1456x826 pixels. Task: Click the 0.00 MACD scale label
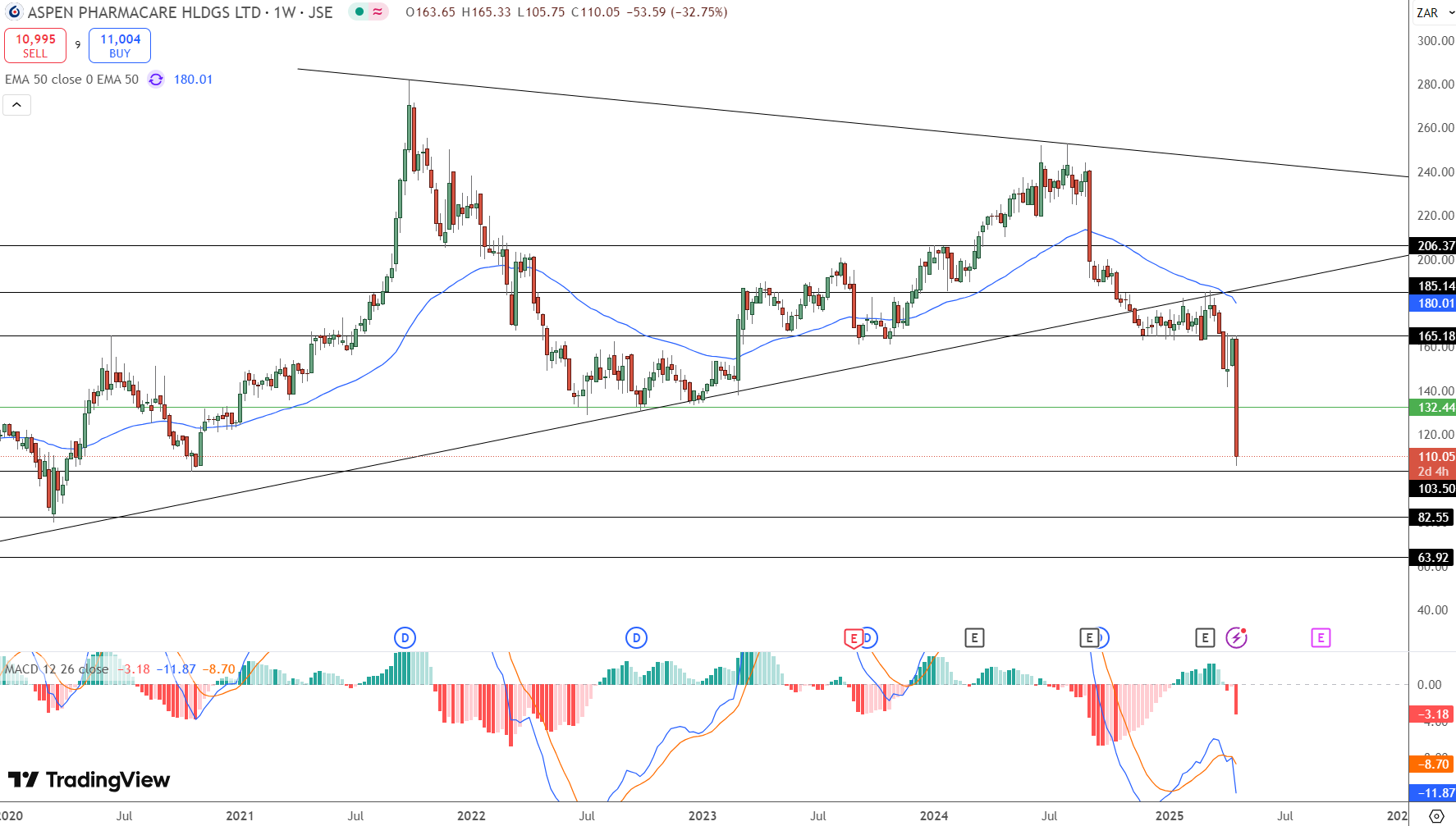(x=1429, y=684)
